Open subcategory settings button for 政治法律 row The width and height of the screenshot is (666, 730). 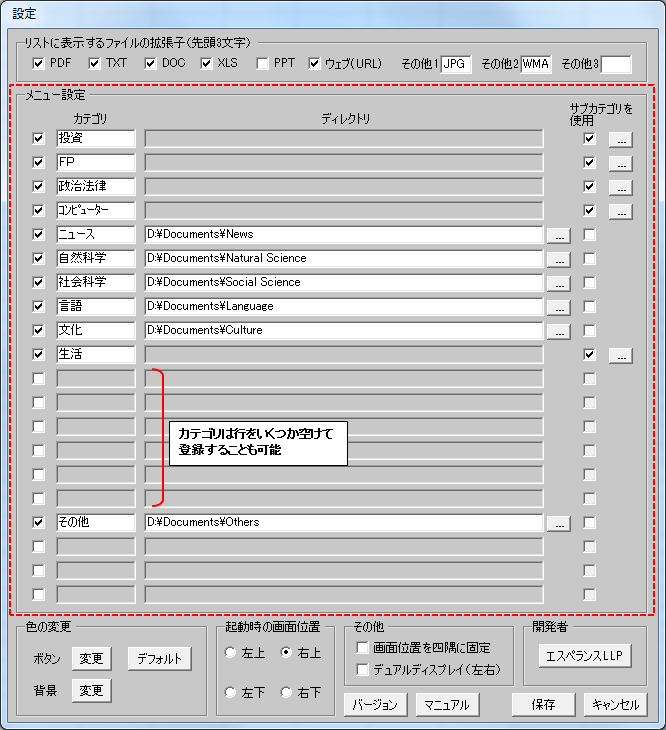621,188
